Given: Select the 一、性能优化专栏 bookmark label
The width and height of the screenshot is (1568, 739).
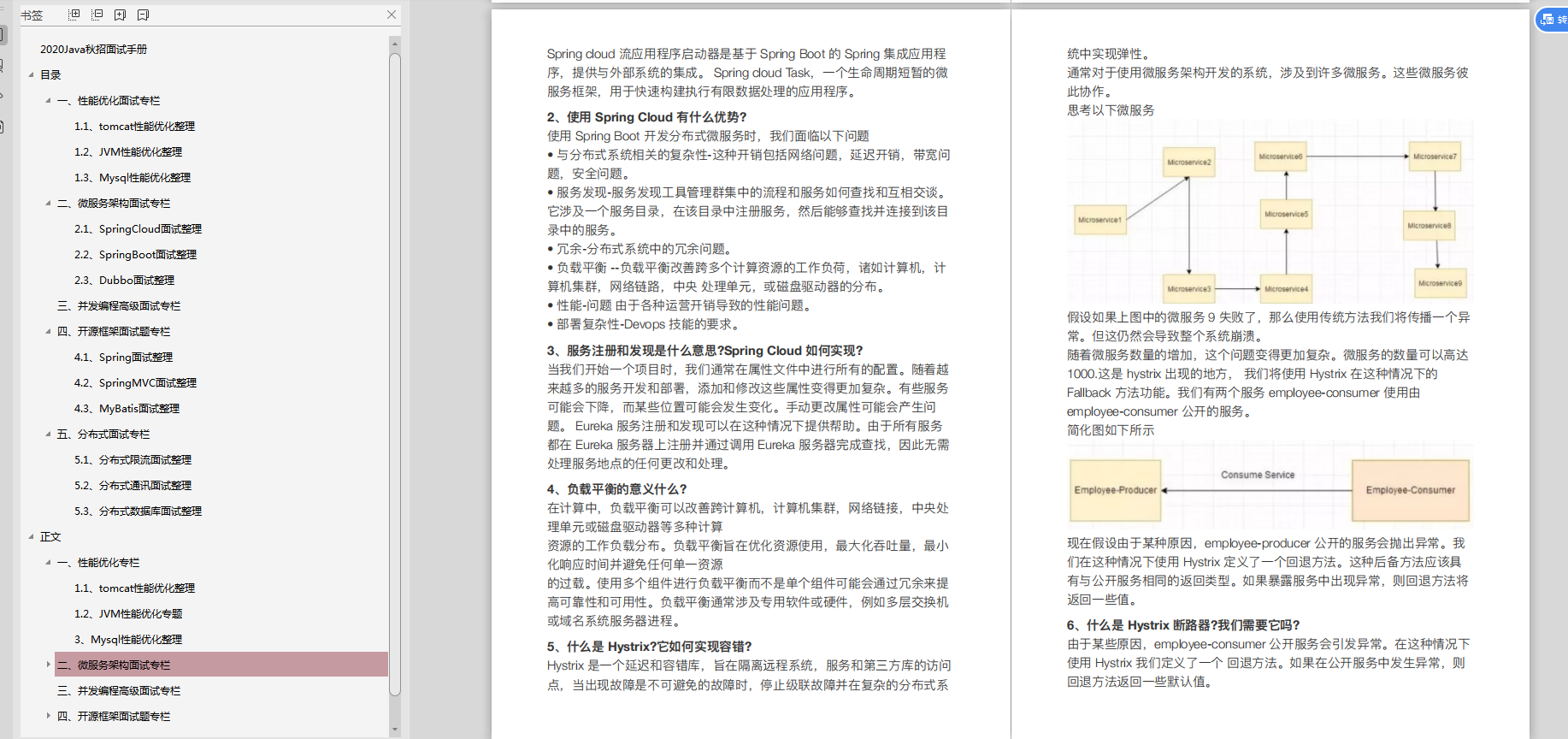Looking at the screenshot, I should click(x=98, y=562).
